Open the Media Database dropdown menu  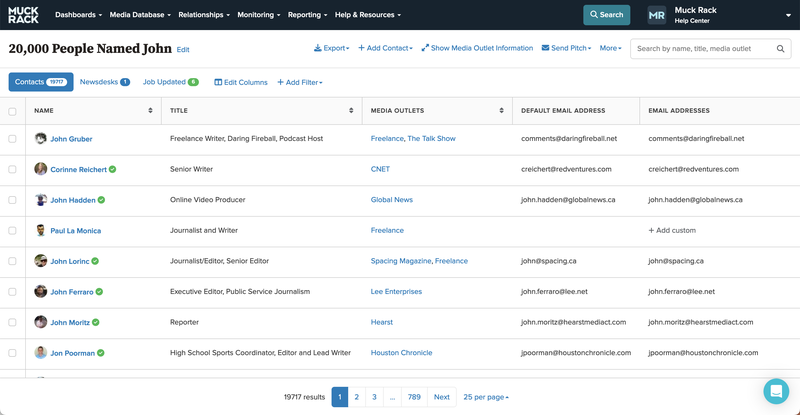pos(140,15)
